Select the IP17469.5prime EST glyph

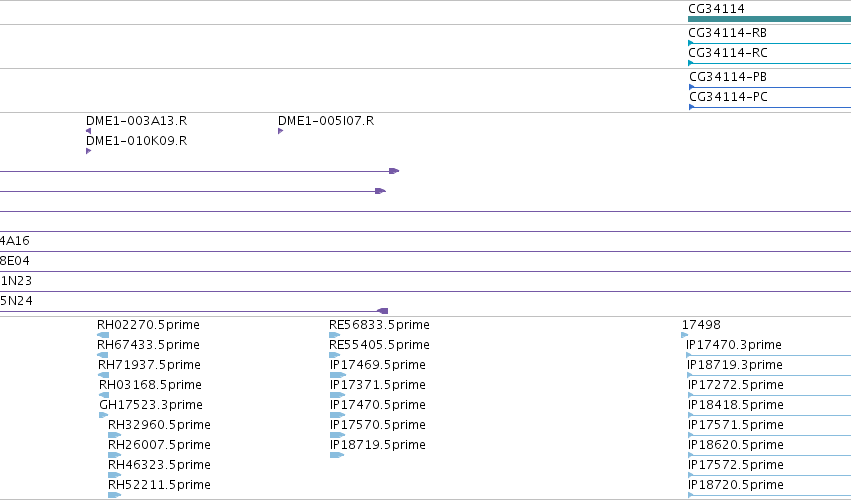tap(338, 375)
